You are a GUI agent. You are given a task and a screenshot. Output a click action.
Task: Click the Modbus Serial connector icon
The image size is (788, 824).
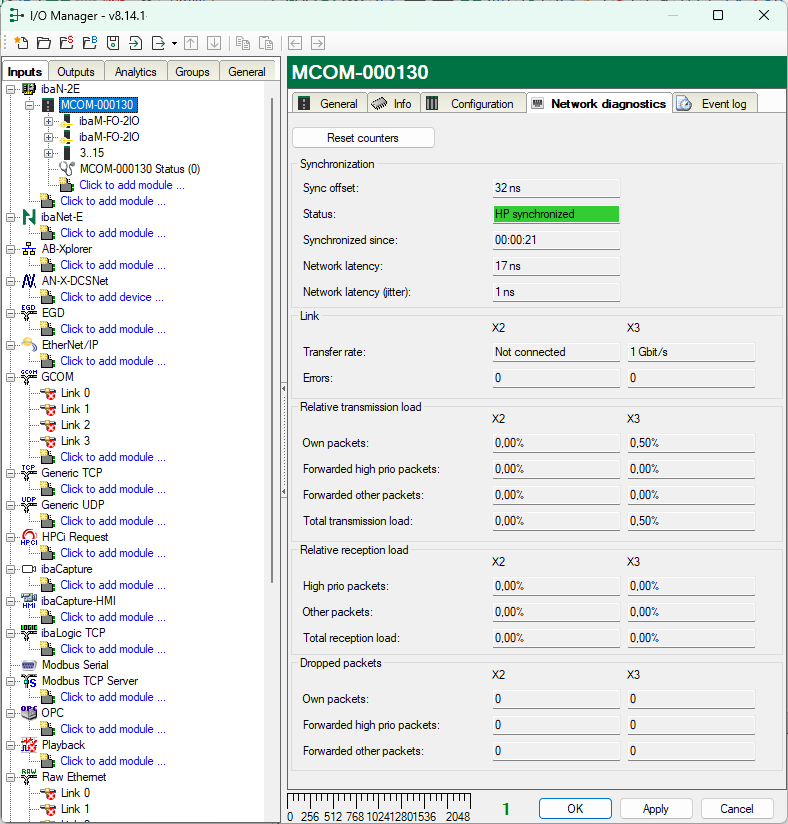click(x=28, y=665)
